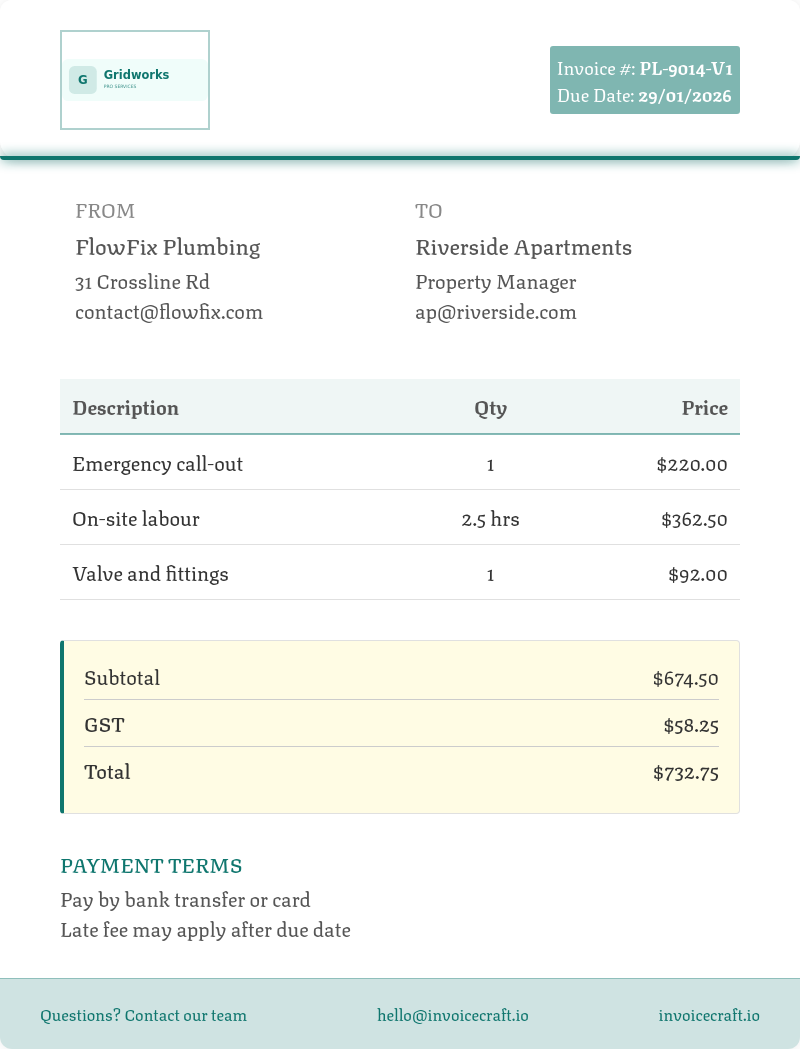This screenshot has width=800, height=1049.
Task: Visit the invoicecraft.io website link
Action: [x=709, y=1016]
